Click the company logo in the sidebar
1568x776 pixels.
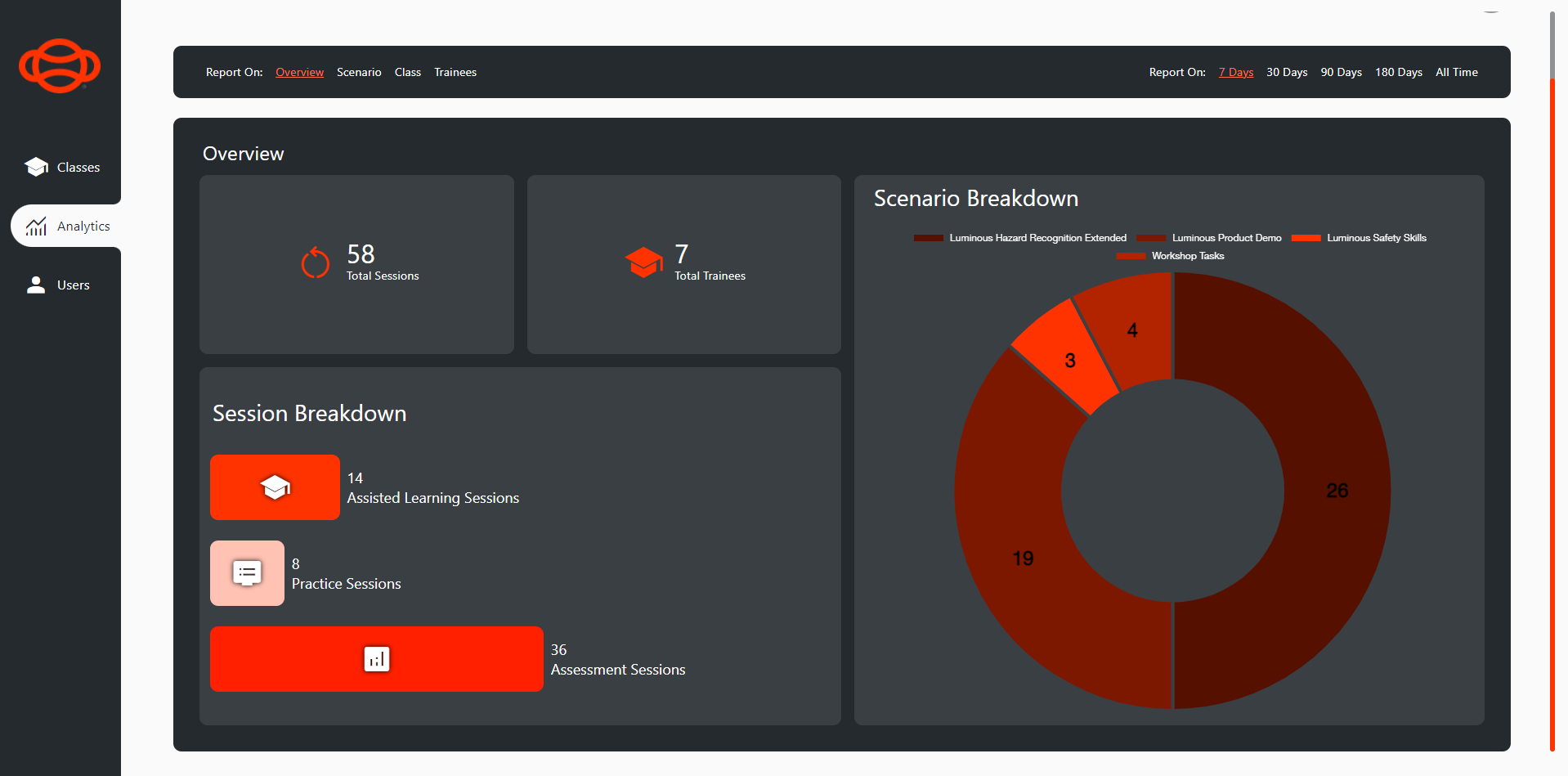pyautogui.click(x=60, y=65)
